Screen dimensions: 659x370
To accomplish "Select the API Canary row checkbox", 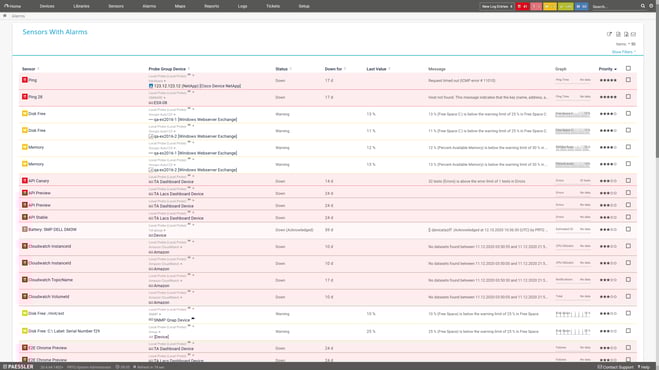I will (x=628, y=180).
